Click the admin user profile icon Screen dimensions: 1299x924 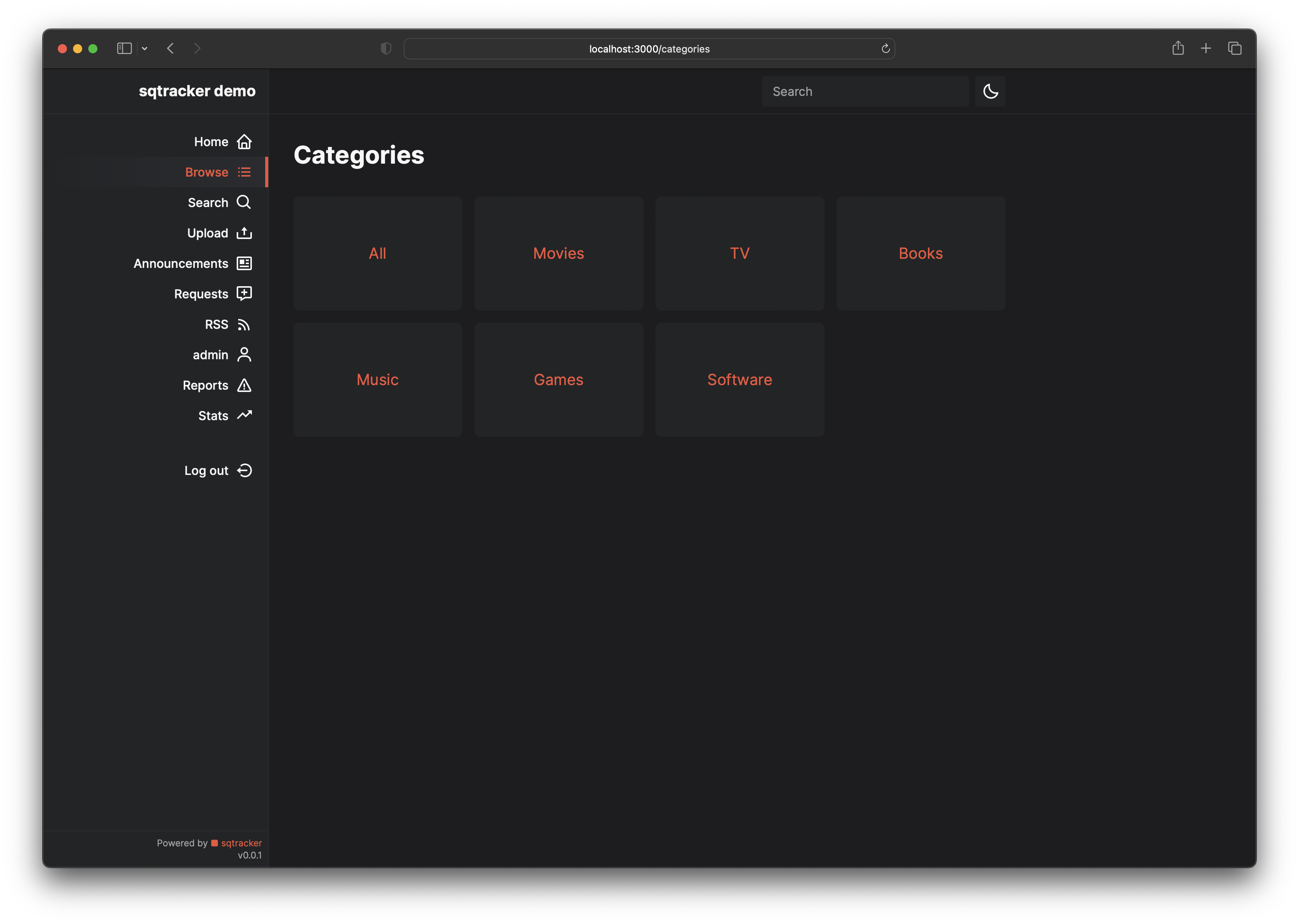click(244, 354)
